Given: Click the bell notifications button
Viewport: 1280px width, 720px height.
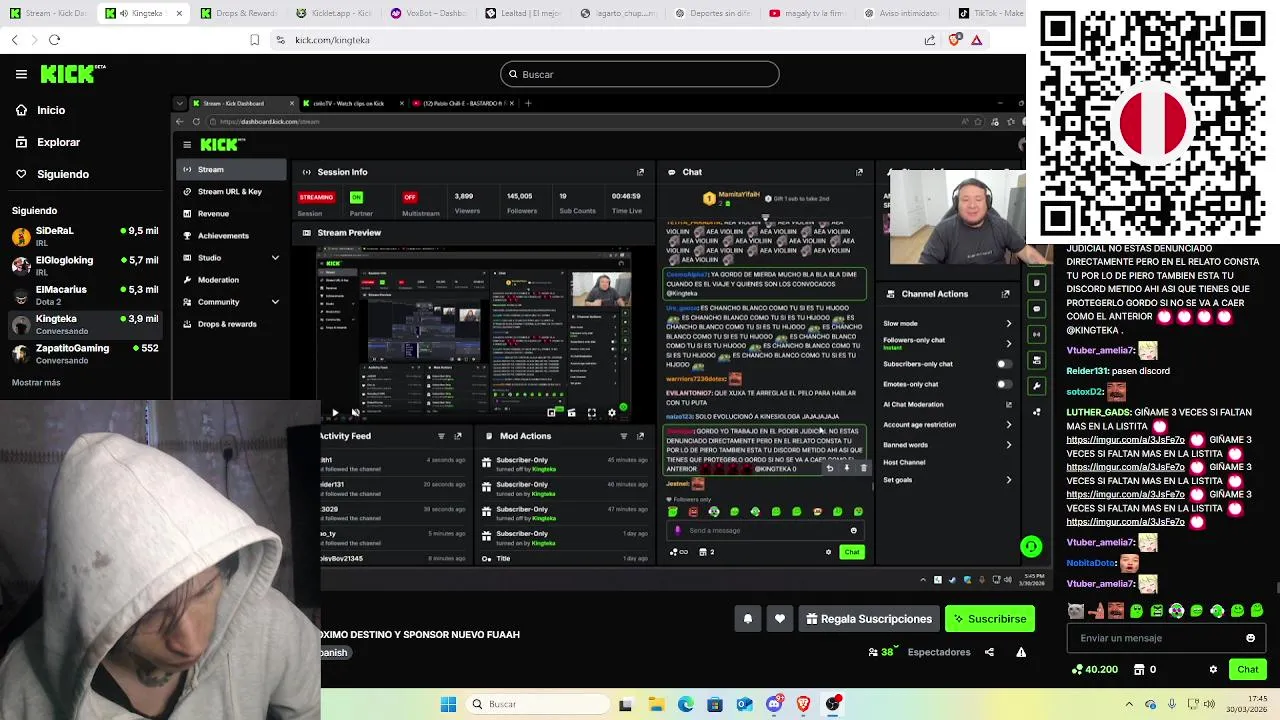Looking at the screenshot, I should pyautogui.click(x=748, y=619).
